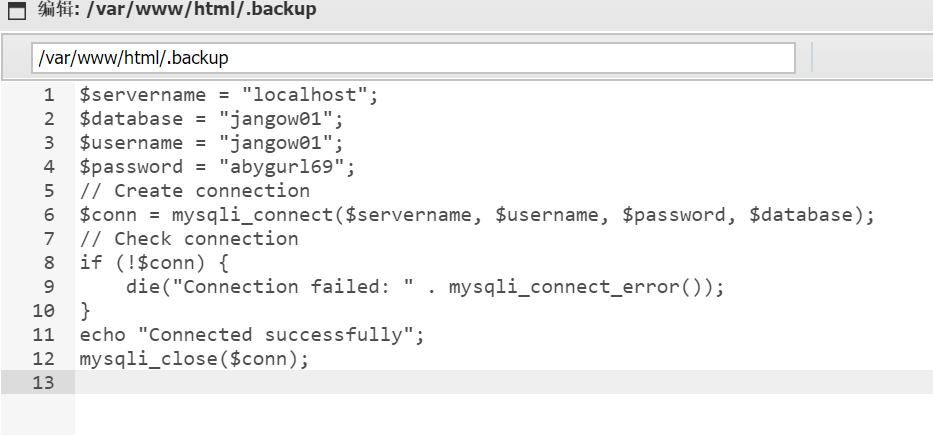Focus the /var/www/html/.backup path field
Image resolution: width=933 pixels, height=435 pixels.
point(414,58)
